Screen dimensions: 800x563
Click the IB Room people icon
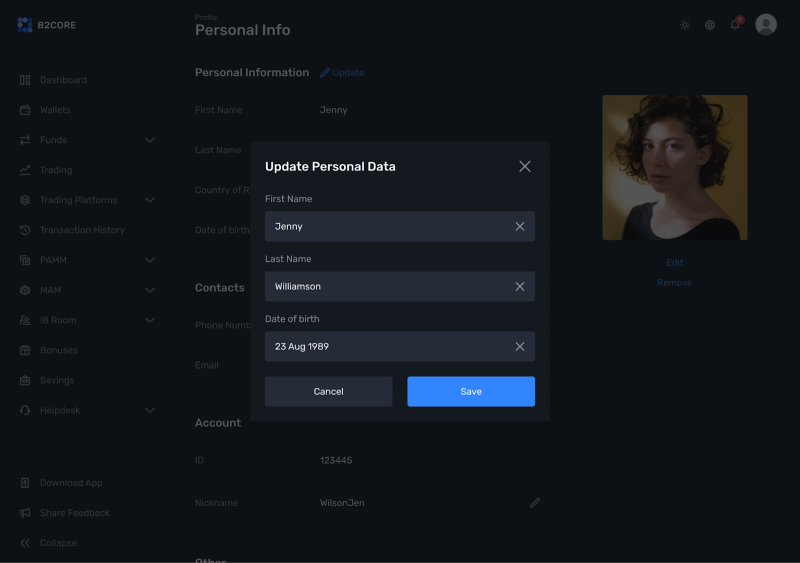click(x=25, y=320)
